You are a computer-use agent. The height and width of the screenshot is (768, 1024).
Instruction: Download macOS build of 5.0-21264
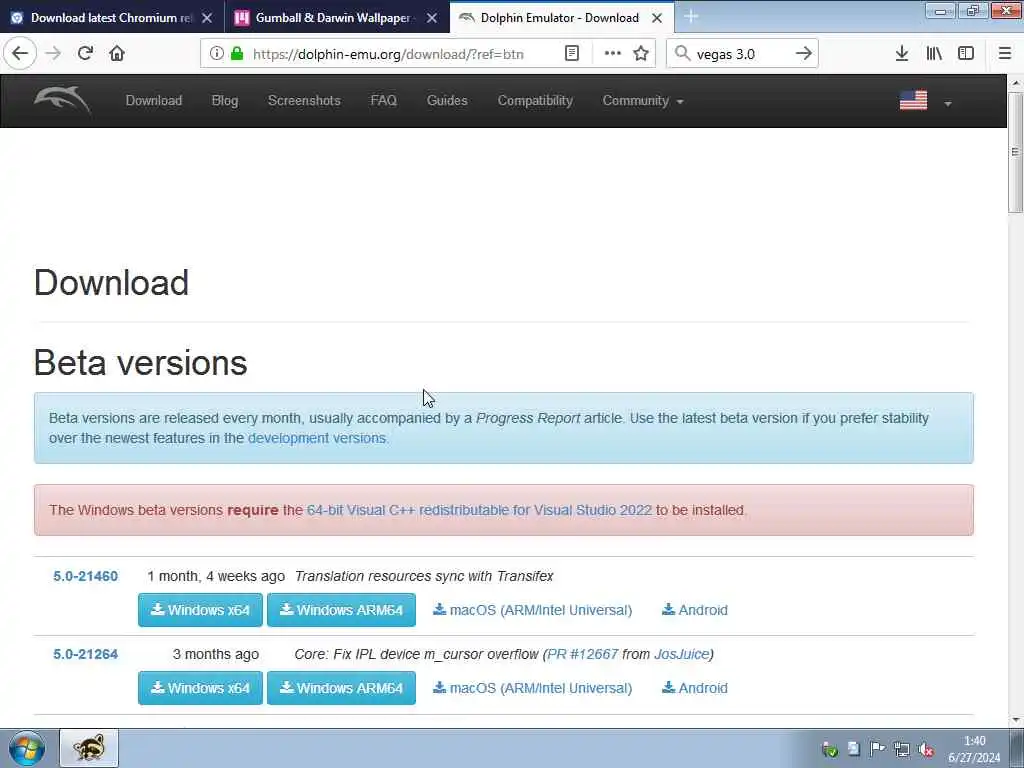(532, 688)
